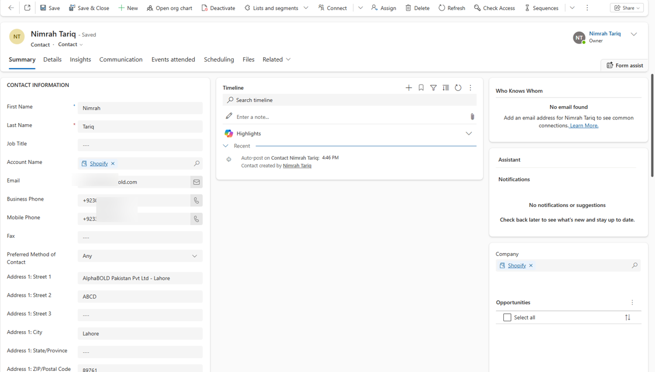
Task: Click the Last Name field
Action: point(140,126)
